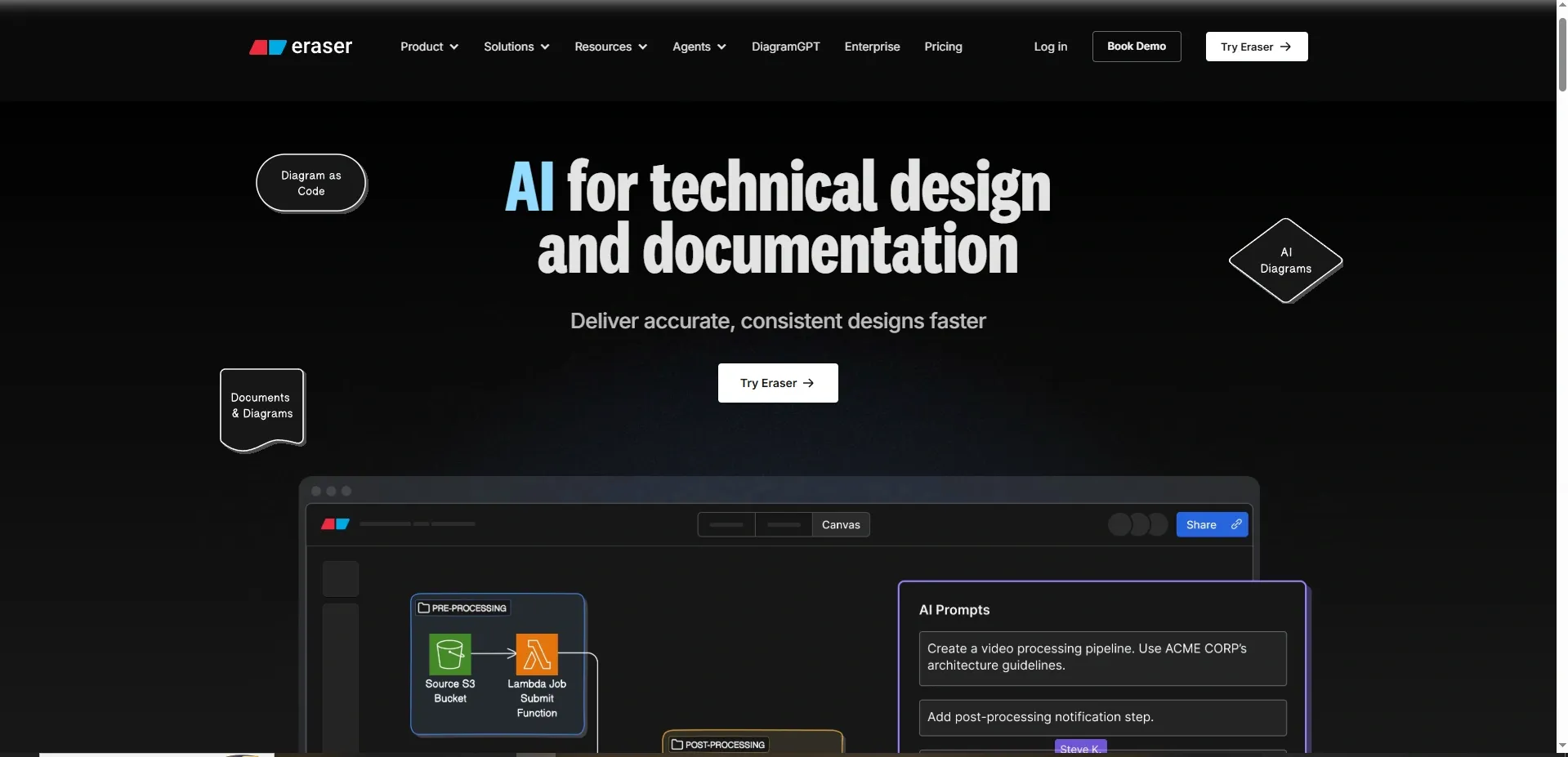Click the PRE-PROCESSING folder icon
Image resolution: width=1568 pixels, height=757 pixels.
424,608
